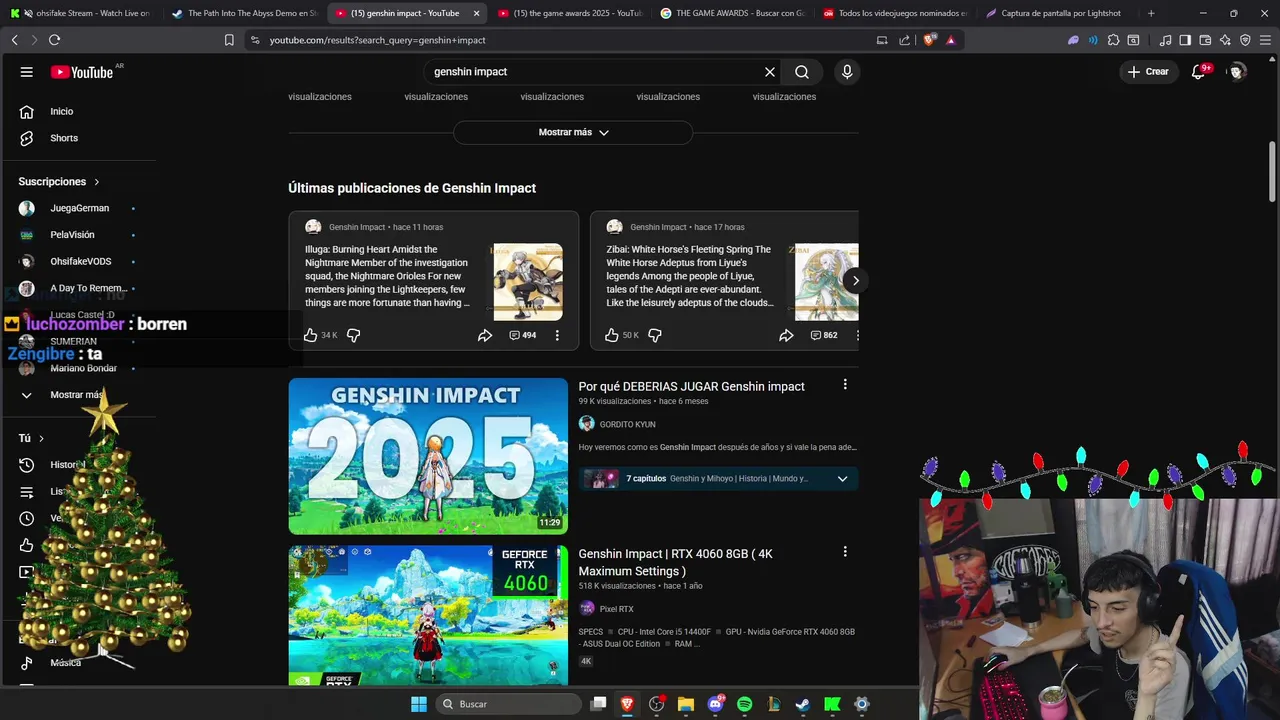Screen dimensions: 1280x720
Task: Open Spotify from the taskbar
Action: coord(744,704)
